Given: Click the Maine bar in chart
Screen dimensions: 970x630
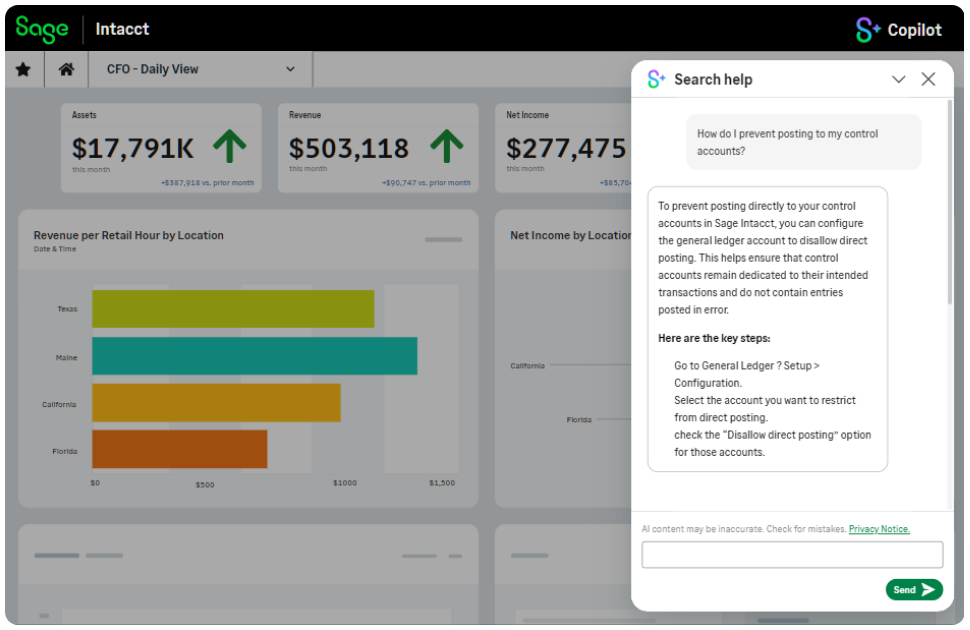Looking at the screenshot, I should tap(255, 356).
